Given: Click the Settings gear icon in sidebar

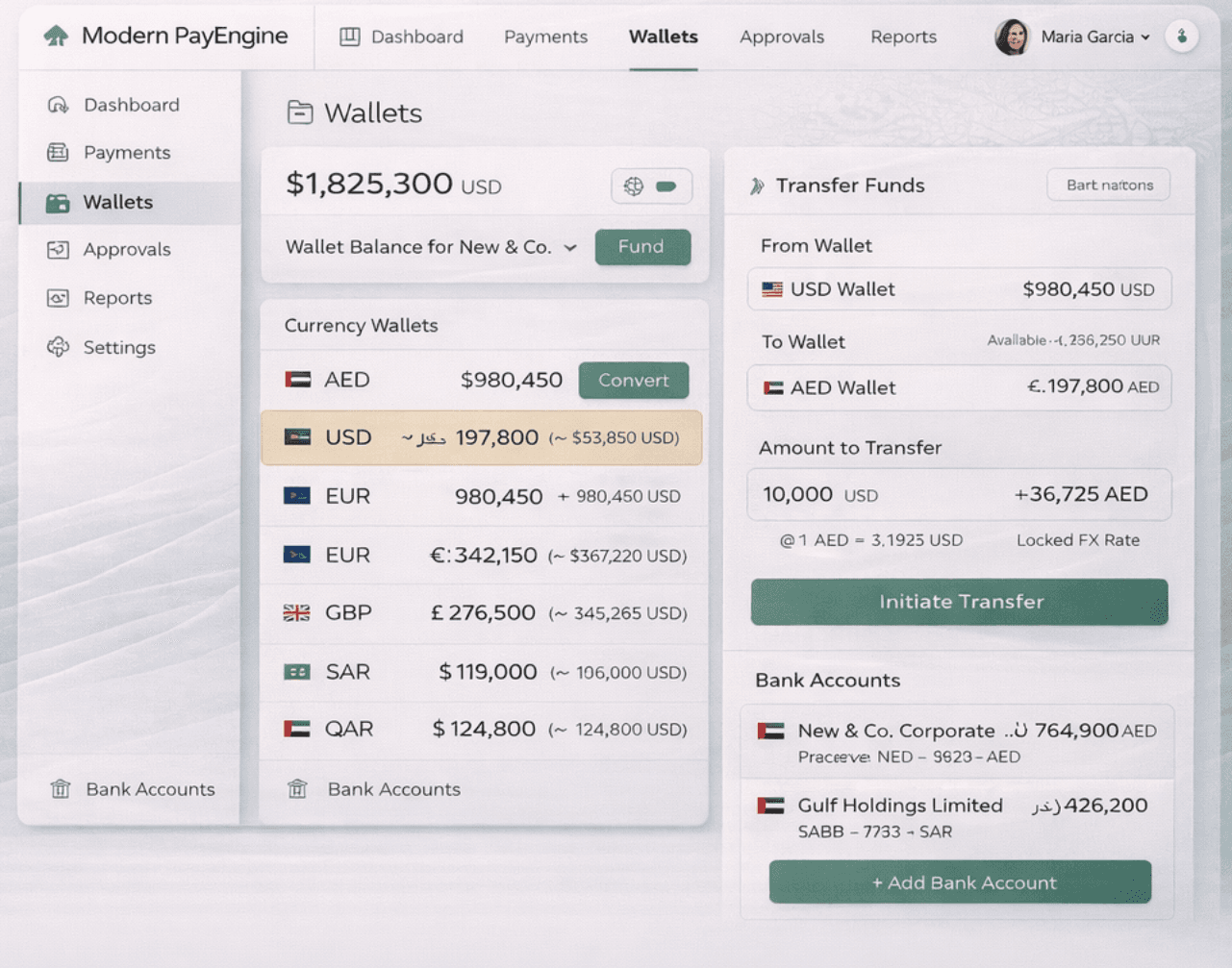Looking at the screenshot, I should pos(60,347).
